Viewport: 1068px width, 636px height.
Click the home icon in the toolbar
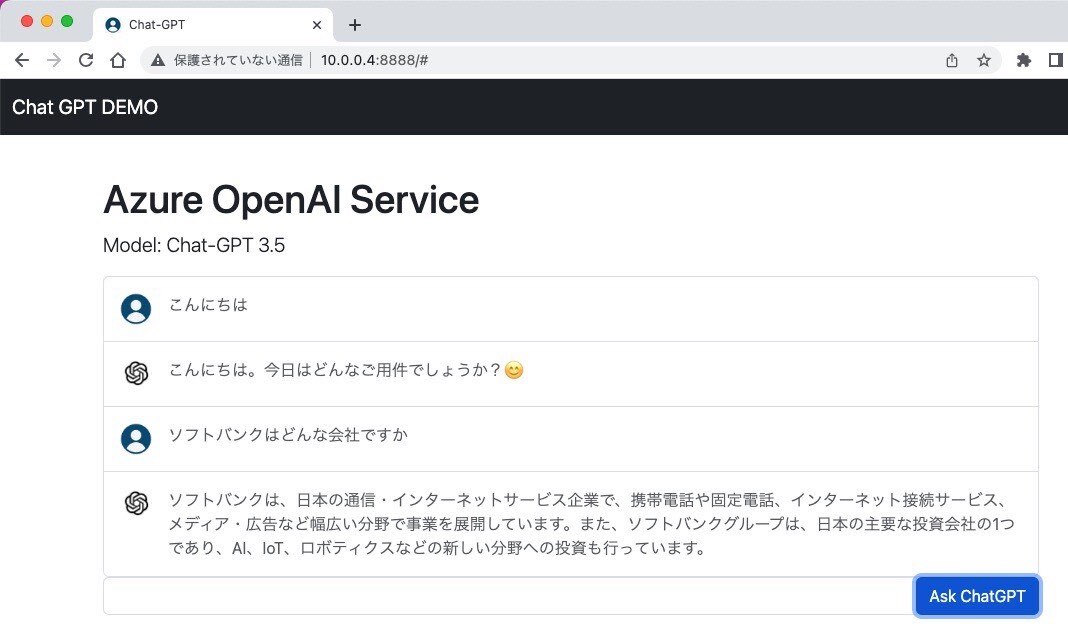(118, 60)
